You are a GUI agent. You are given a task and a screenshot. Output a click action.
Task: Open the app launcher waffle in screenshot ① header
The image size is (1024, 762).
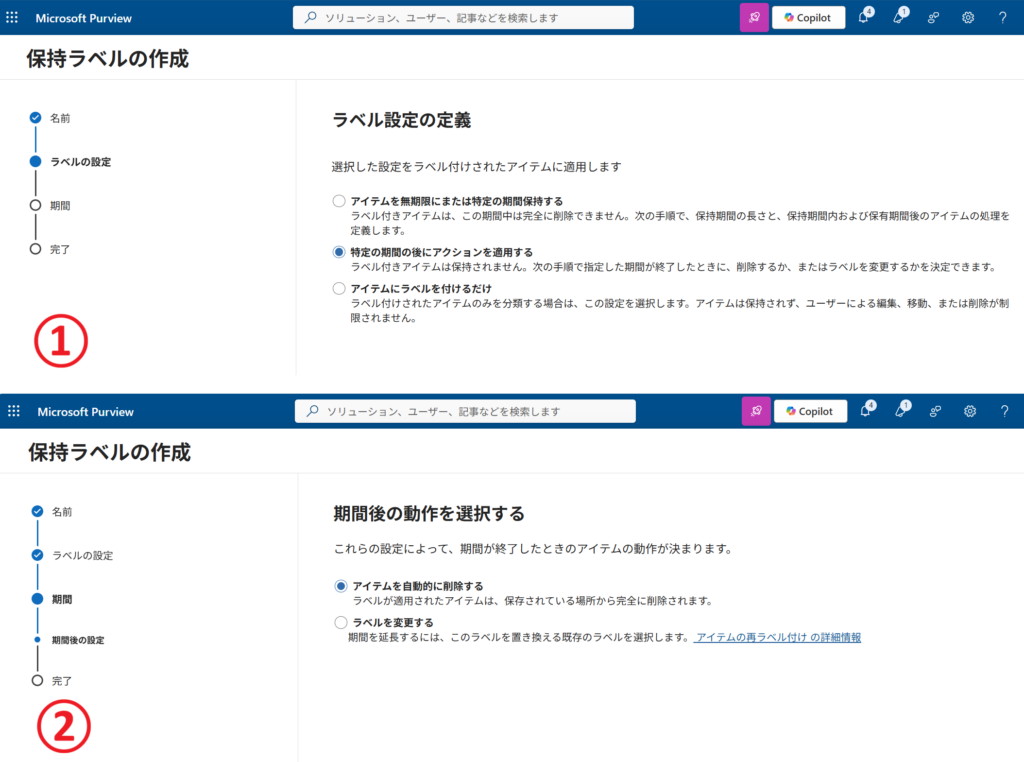[12, 18]
